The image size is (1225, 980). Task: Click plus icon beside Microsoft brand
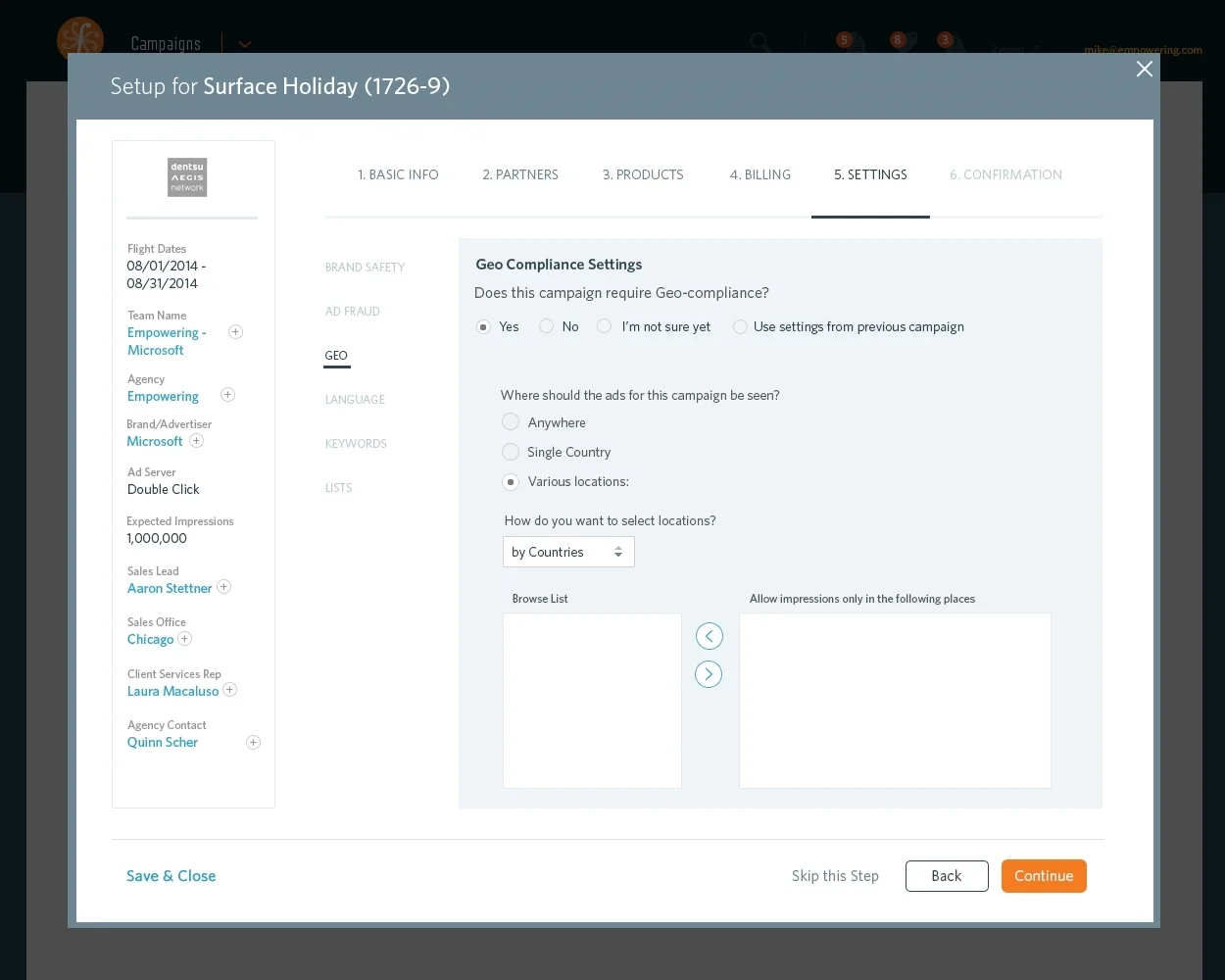pos(196,441)
